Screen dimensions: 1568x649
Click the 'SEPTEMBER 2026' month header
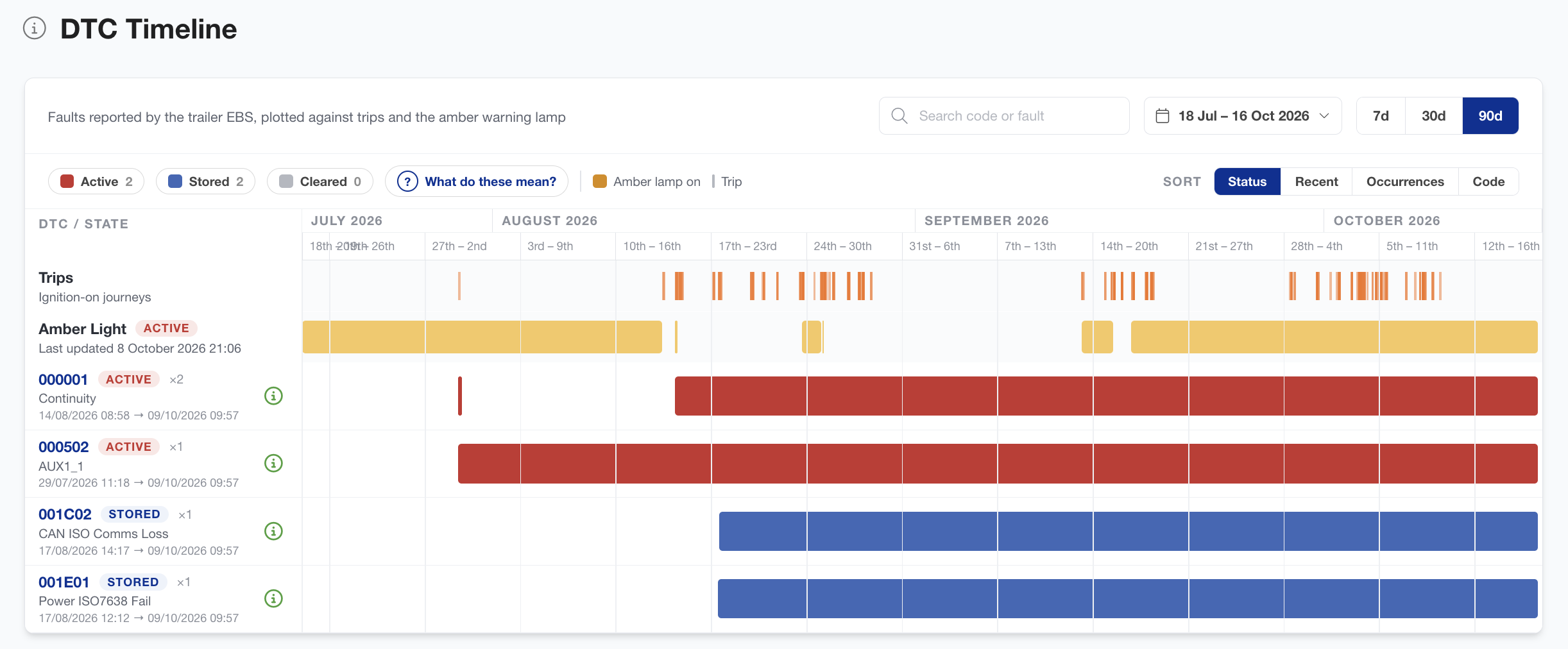pos(987,221)
